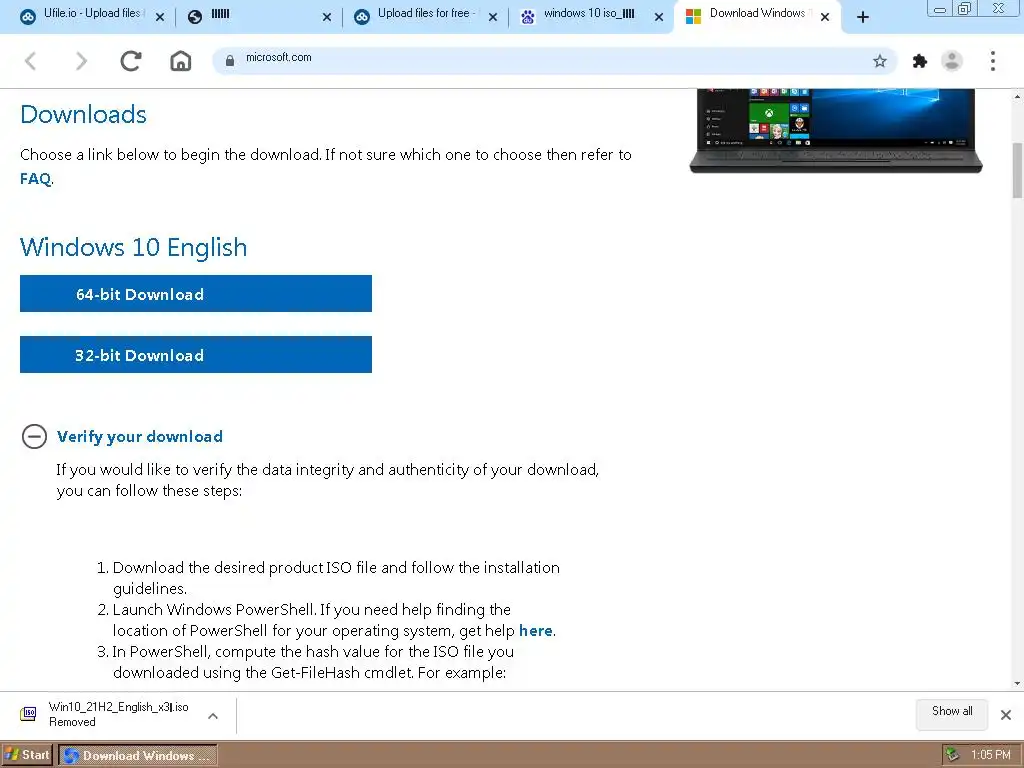Viewport: 1024px width, 768px height.
Task: Open the FAQ link
Action: [35, 179]
